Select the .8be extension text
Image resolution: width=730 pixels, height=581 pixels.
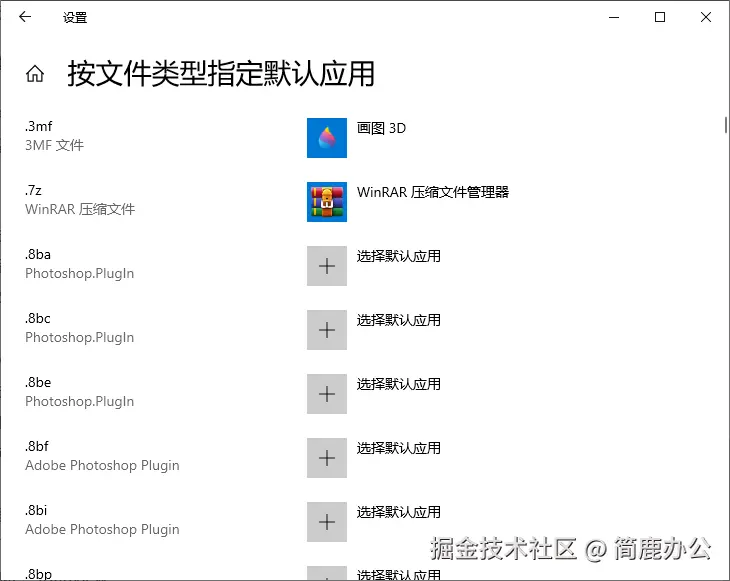(38, 382)
